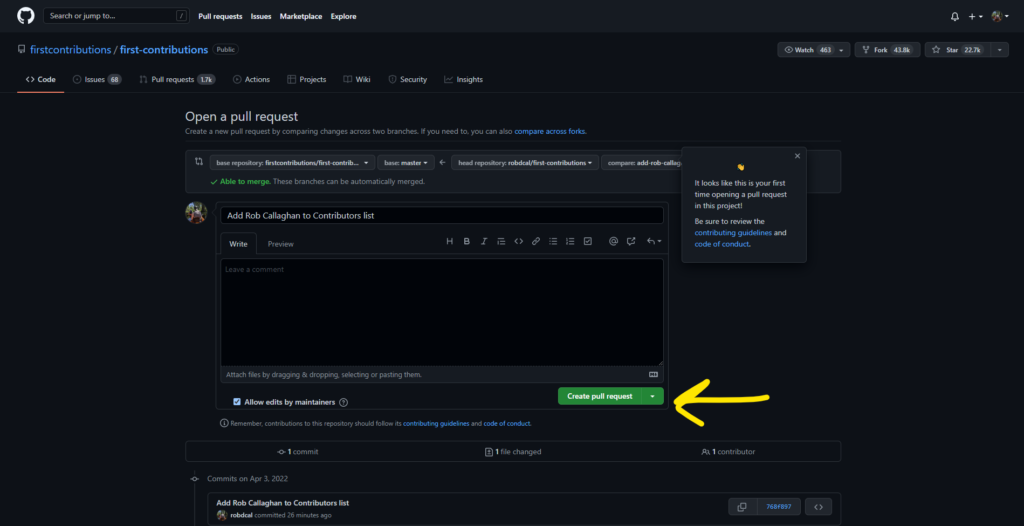Click the Markdown supported icon

coord(653,374)
